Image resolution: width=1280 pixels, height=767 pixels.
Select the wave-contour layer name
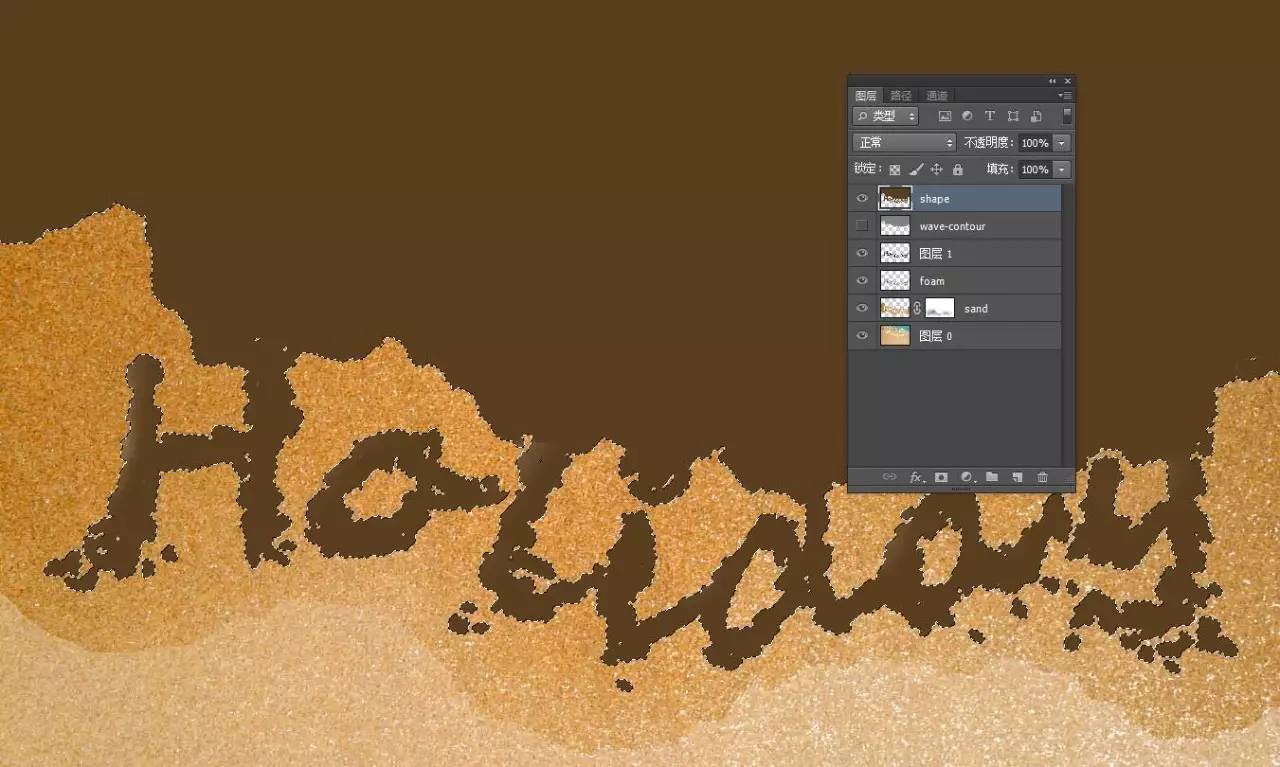click(952, 226)
